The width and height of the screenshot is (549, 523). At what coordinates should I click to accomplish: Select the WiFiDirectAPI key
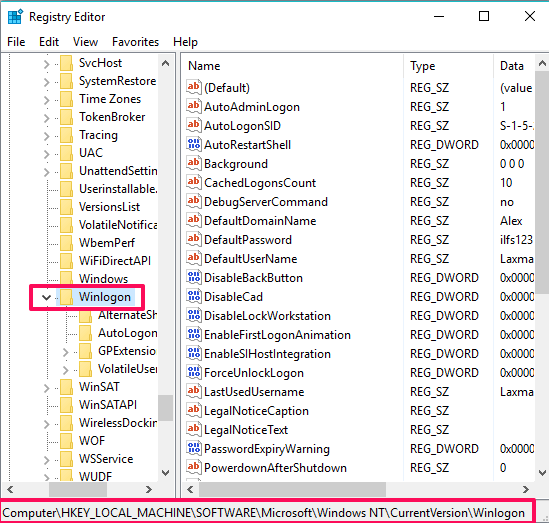pyautogui.click(x=115, y=261)
